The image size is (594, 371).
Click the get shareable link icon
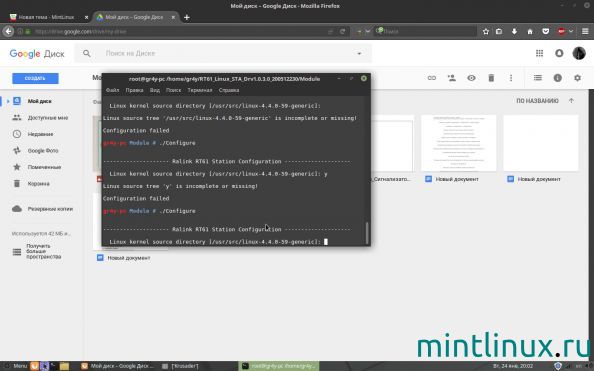[x=432, y=78]
